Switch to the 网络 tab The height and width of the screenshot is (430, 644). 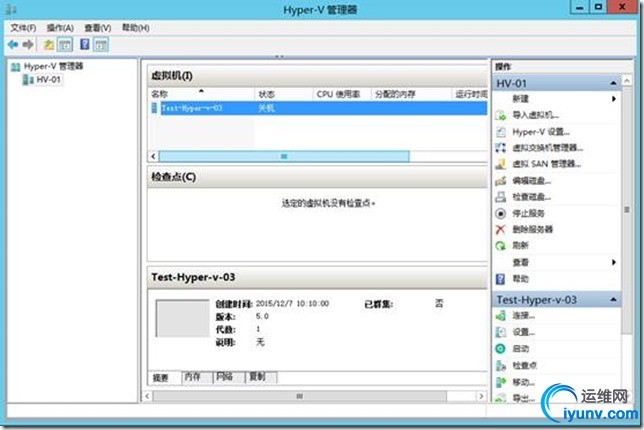point(229,377)
